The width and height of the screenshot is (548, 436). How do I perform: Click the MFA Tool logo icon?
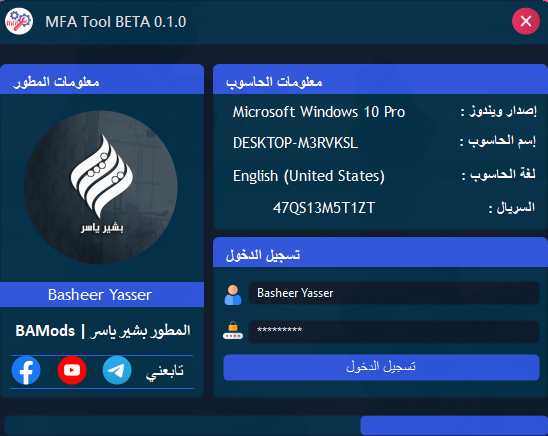[x=19, y=21]
